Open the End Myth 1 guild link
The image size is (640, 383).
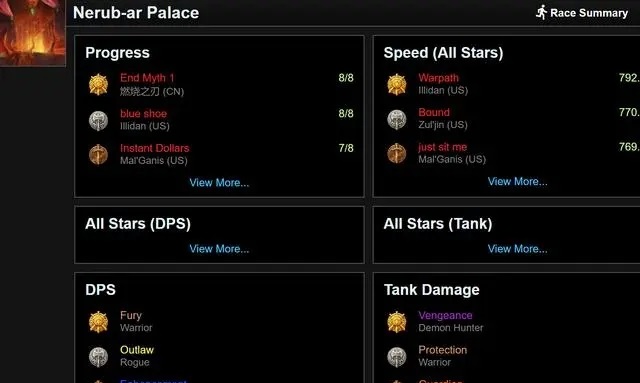147,78
